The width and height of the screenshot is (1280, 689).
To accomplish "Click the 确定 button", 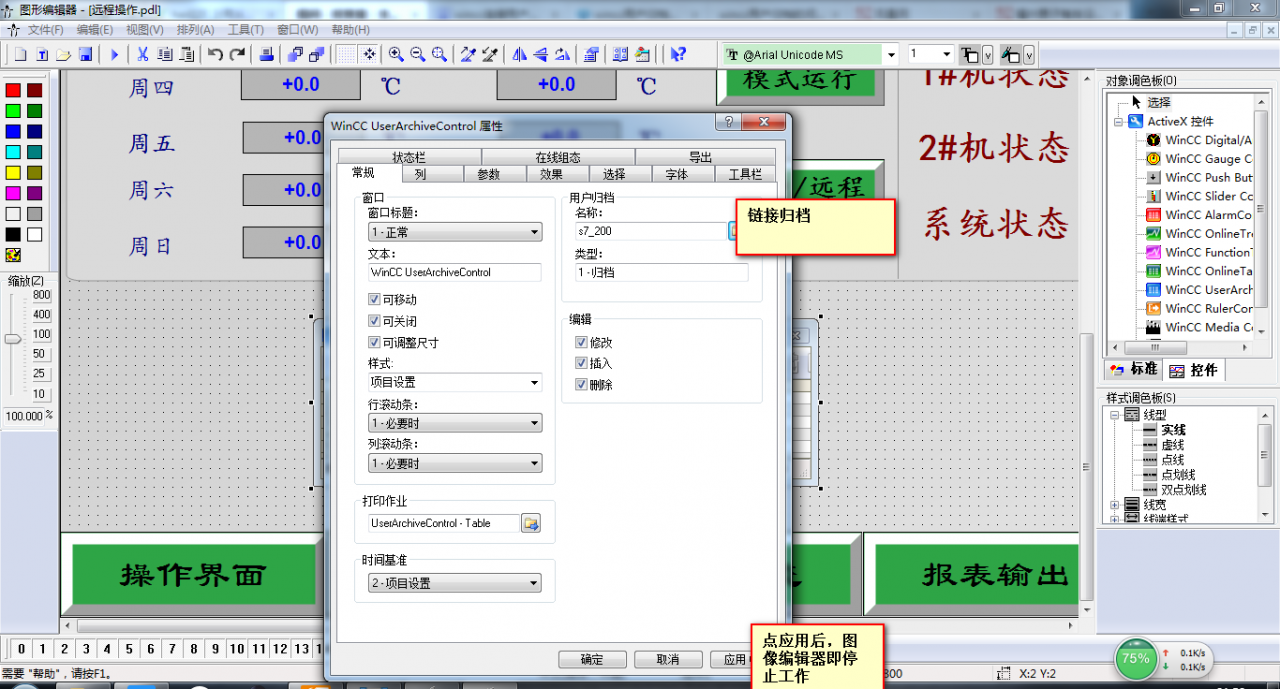I will tap(592, 660).
